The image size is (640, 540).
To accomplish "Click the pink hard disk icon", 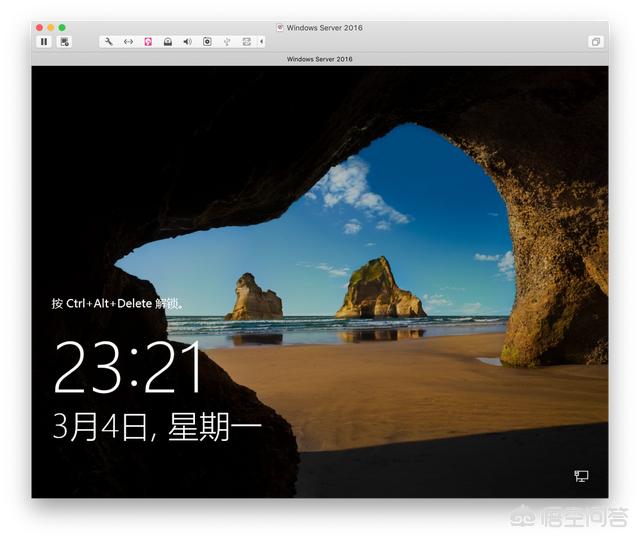I will point(148,42).
